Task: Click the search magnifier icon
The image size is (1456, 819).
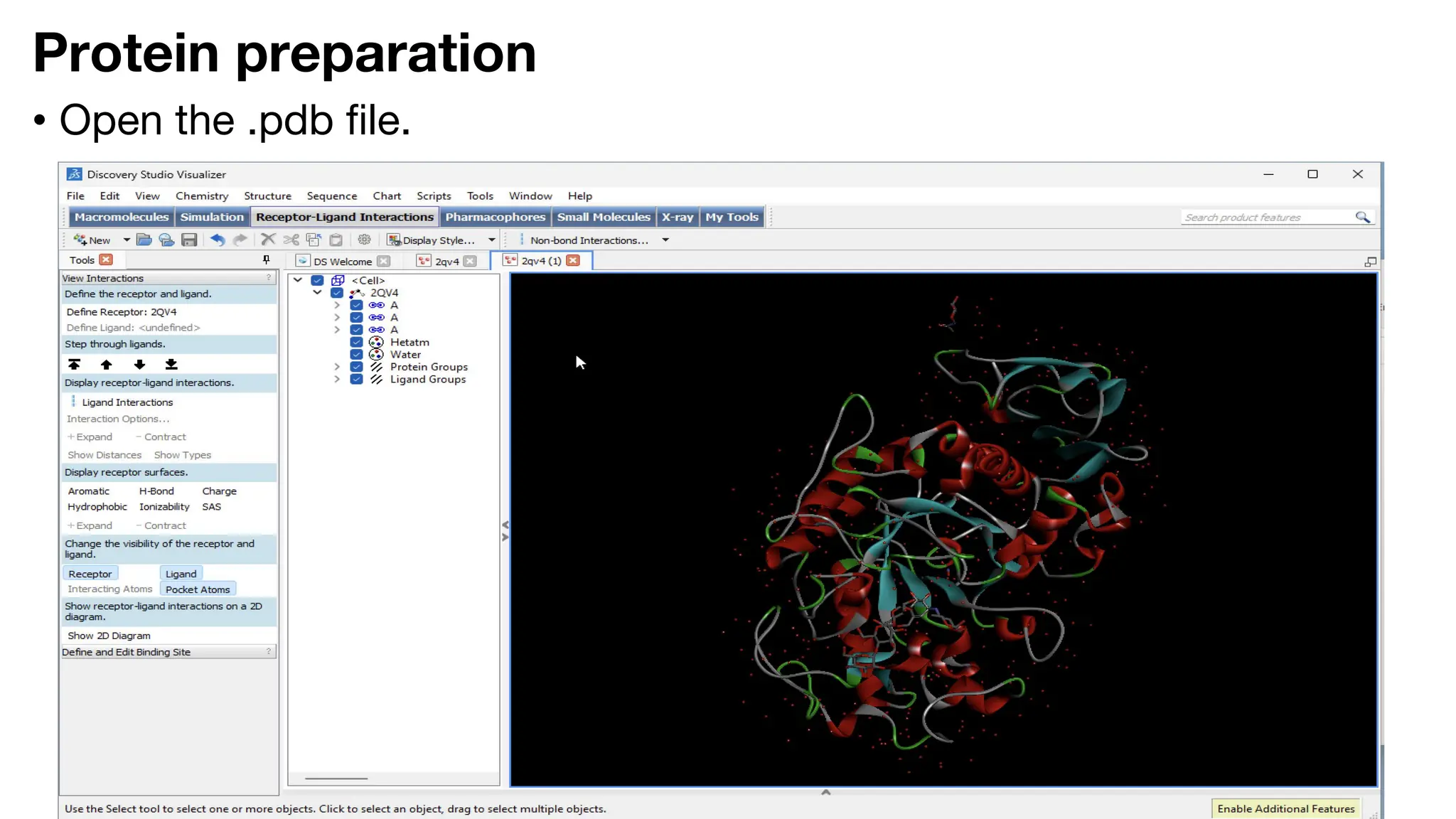Action: click(1362, 217)
